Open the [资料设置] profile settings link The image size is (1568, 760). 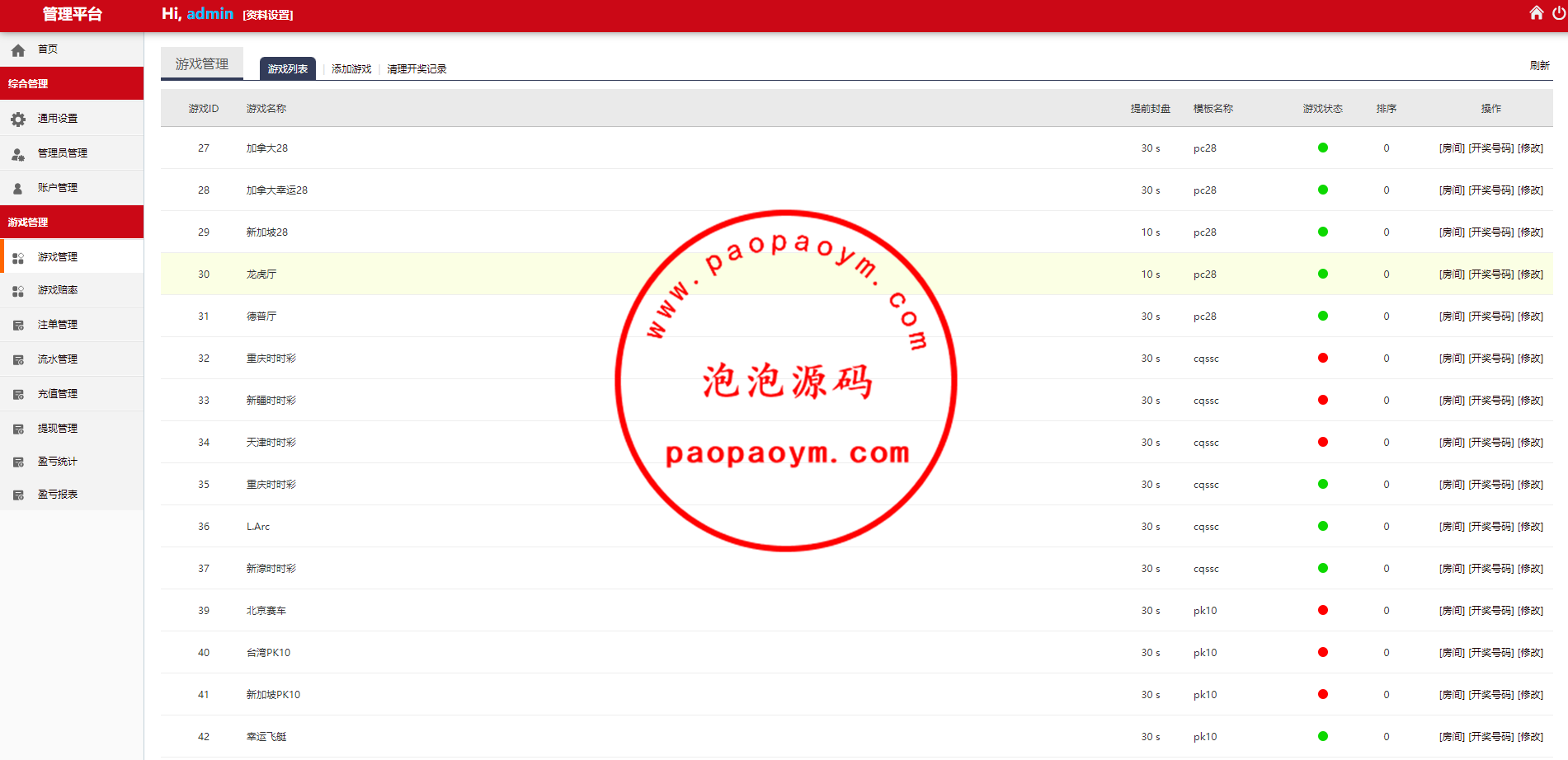268,15
